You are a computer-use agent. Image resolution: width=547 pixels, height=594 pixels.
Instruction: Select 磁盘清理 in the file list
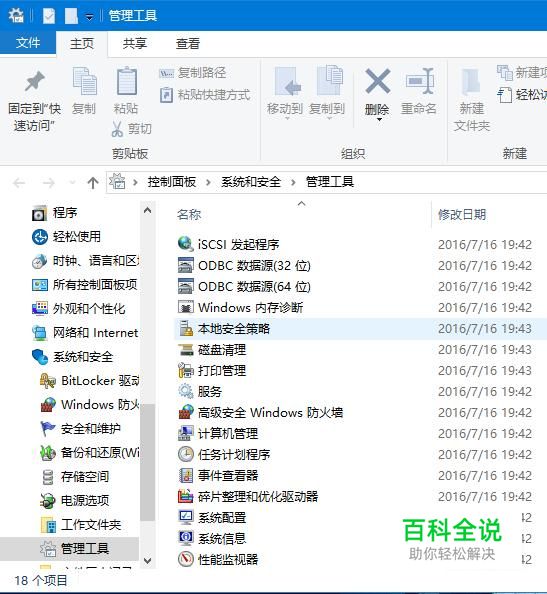222,350
